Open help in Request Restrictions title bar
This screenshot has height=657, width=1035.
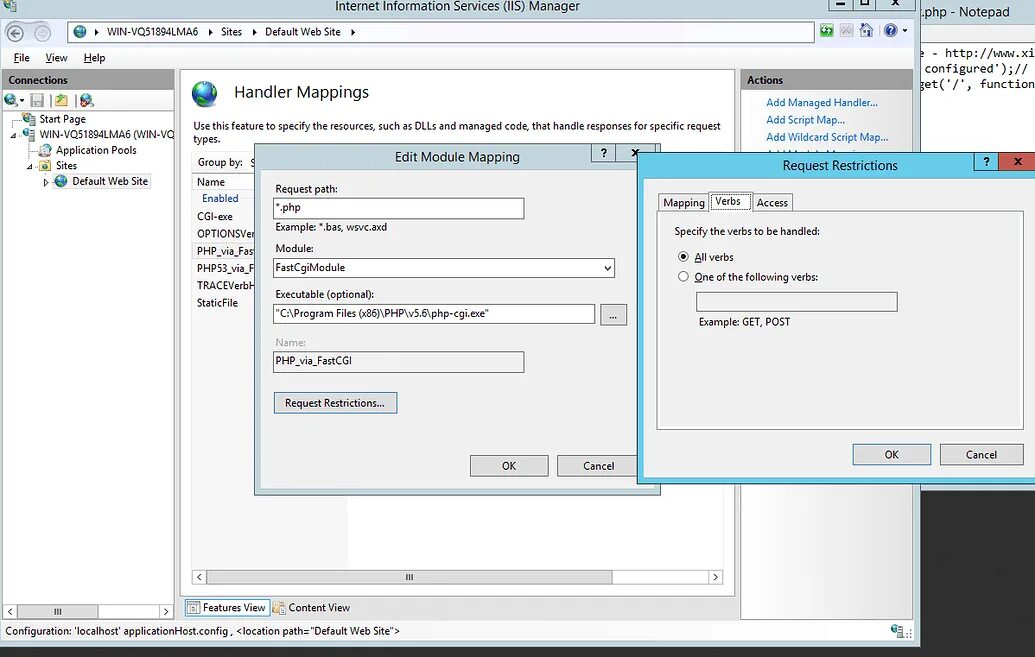point(986,162)
